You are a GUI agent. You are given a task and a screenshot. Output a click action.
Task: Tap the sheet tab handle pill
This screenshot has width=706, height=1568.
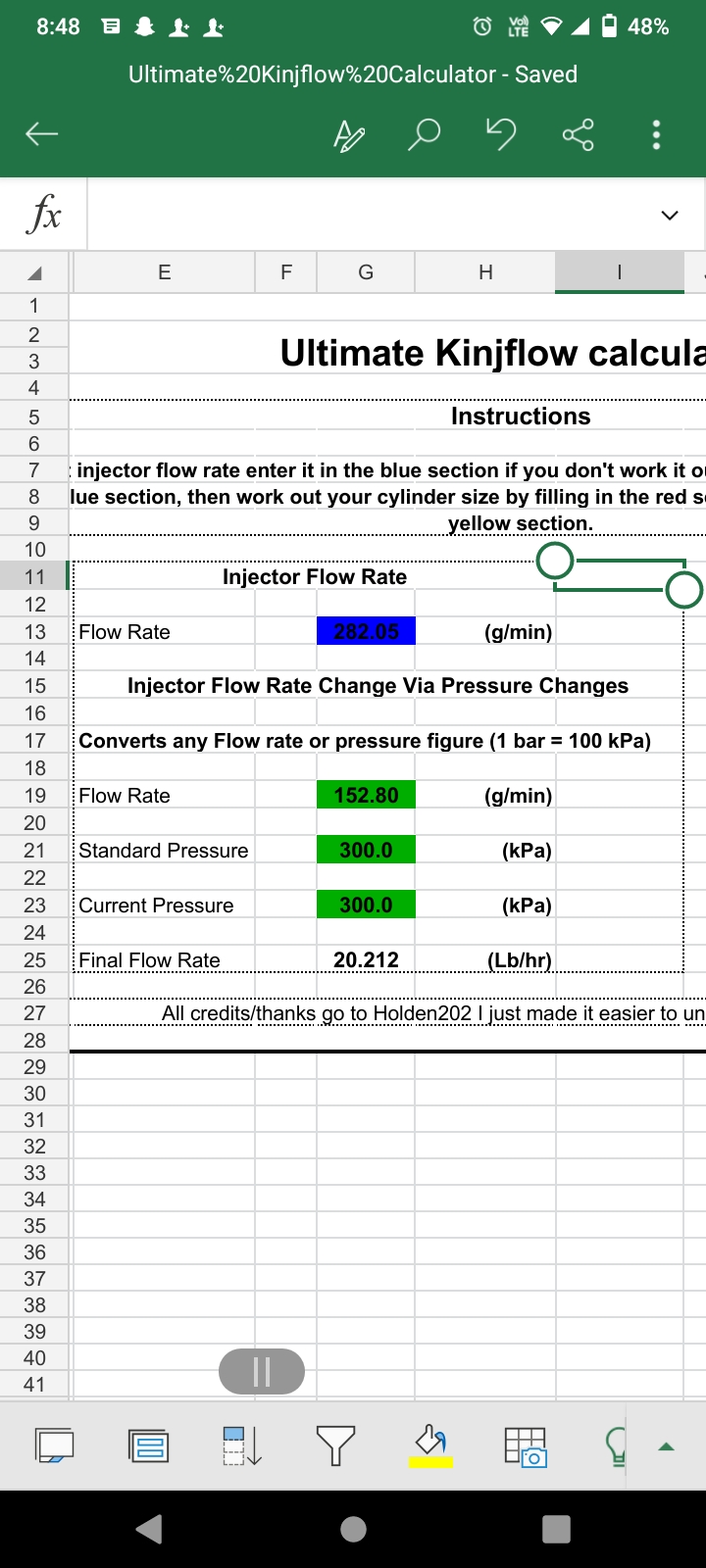pos(262,1371)
